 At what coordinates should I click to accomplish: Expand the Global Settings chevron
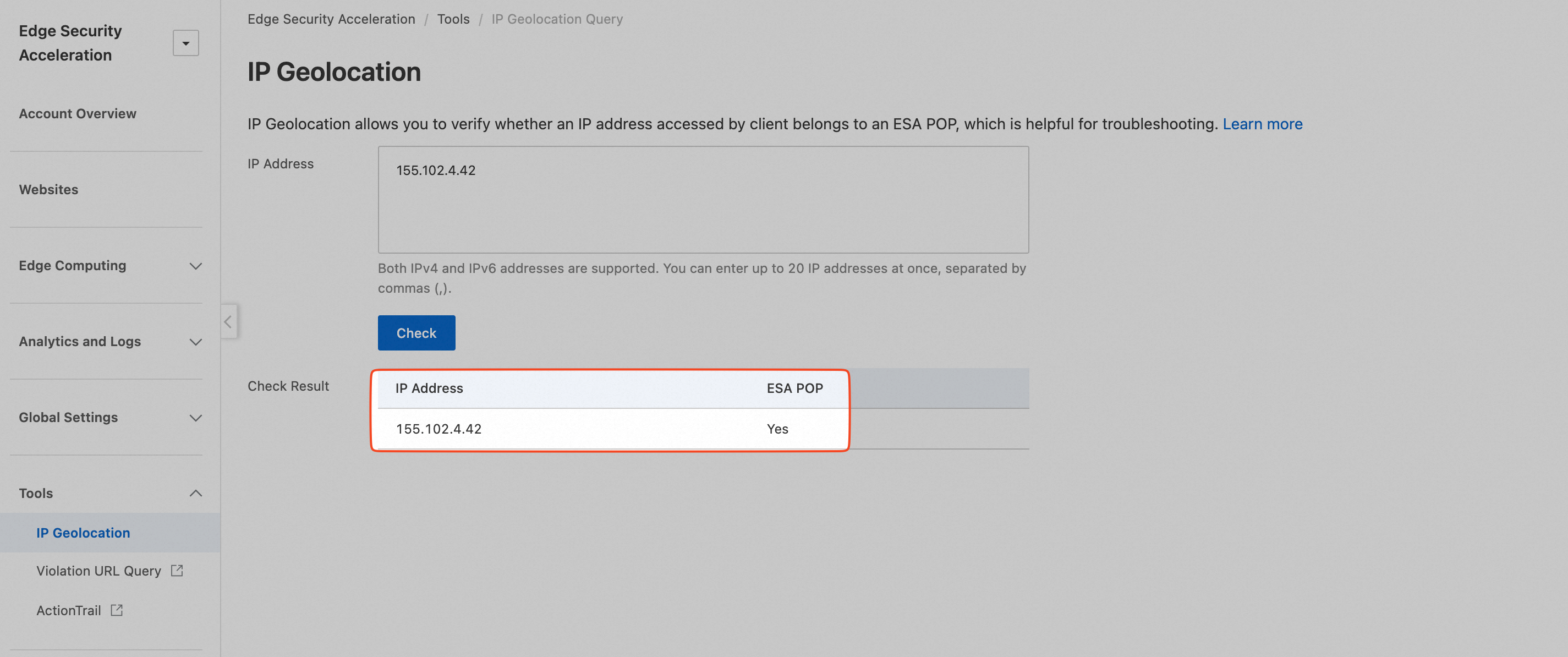195,418
